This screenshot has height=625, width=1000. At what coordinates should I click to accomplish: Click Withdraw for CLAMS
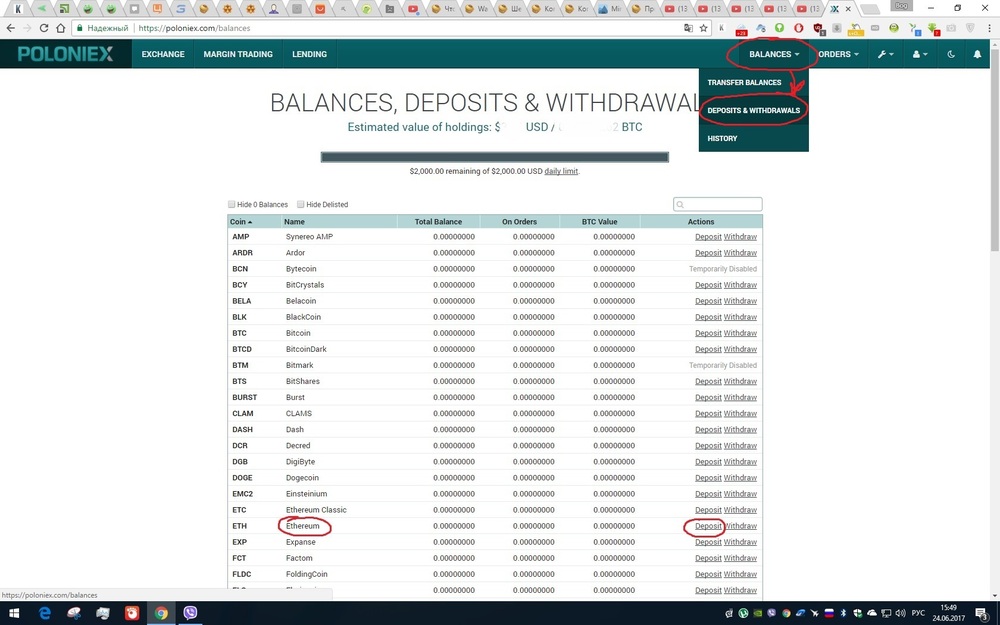click(740, 414)
